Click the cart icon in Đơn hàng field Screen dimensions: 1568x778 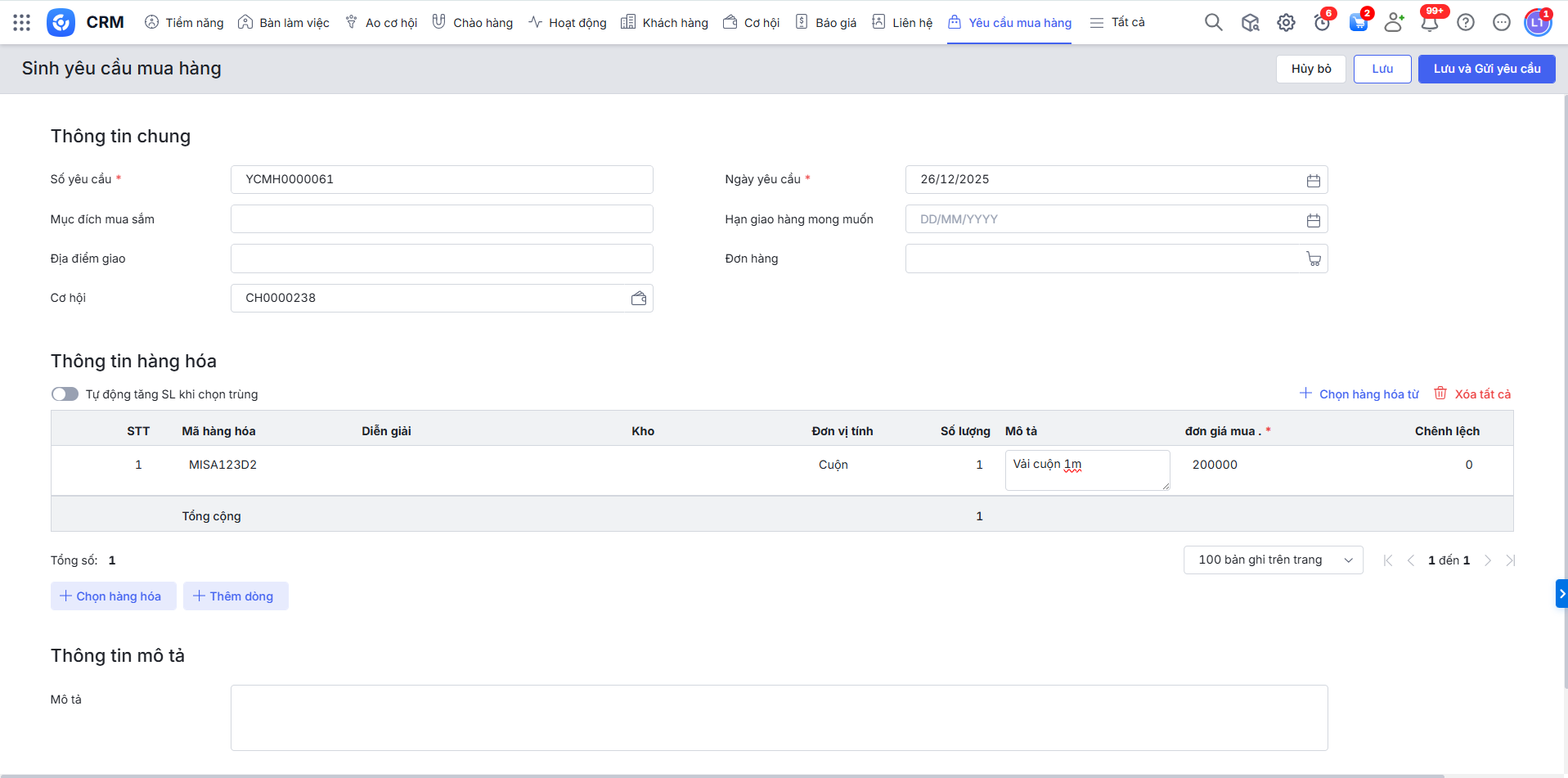pyautogui.click(x=1313, y=259)
